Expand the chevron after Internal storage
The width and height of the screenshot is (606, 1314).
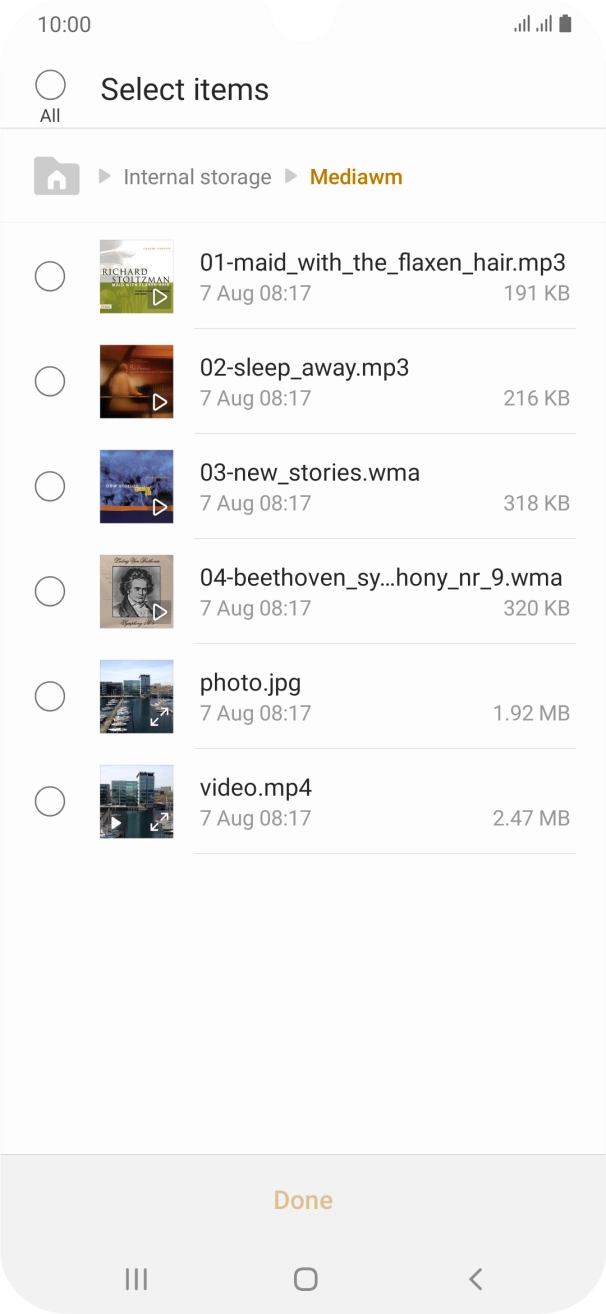[x=290, y=175]
